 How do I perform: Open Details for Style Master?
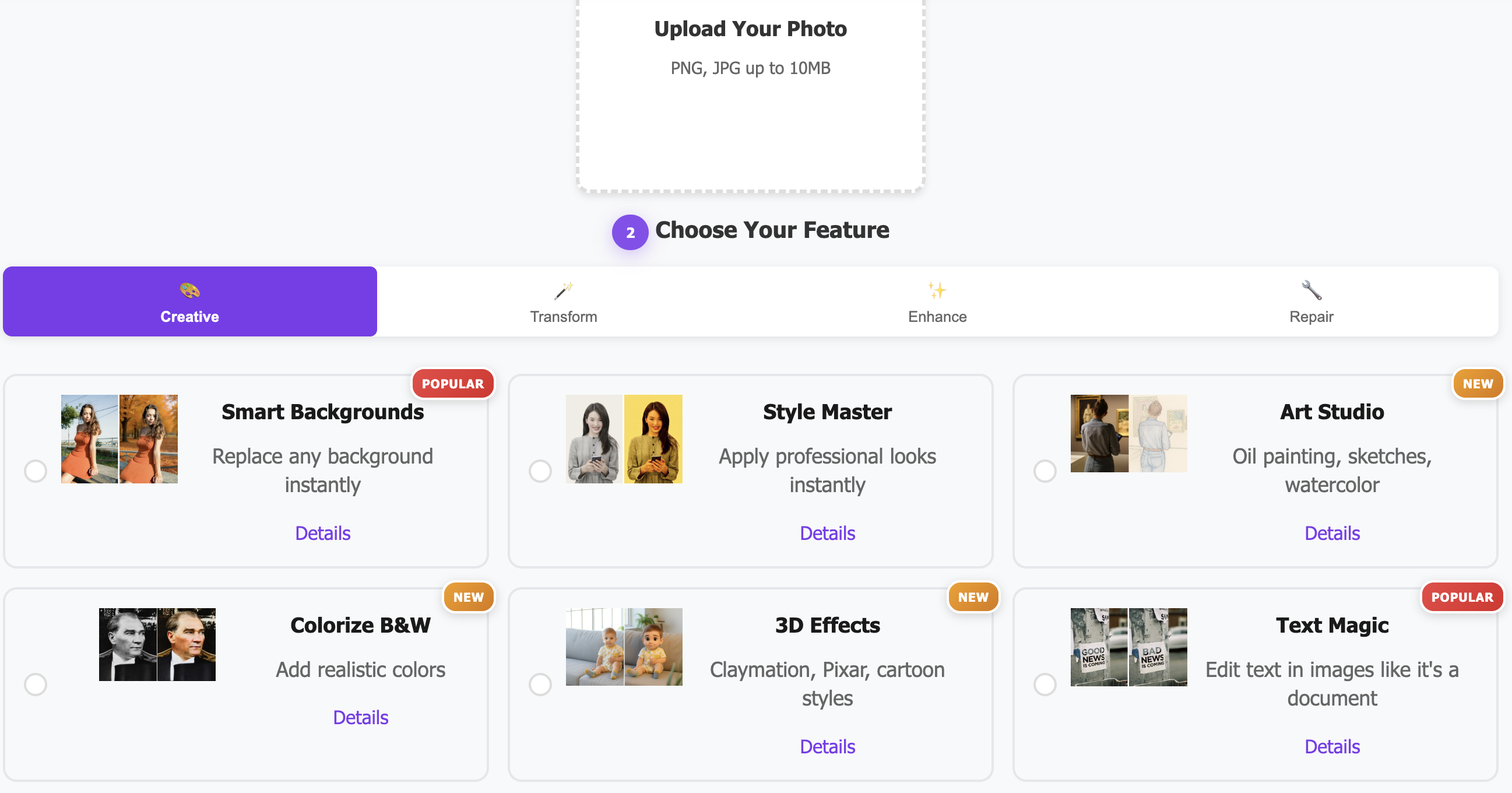(827, 533)
